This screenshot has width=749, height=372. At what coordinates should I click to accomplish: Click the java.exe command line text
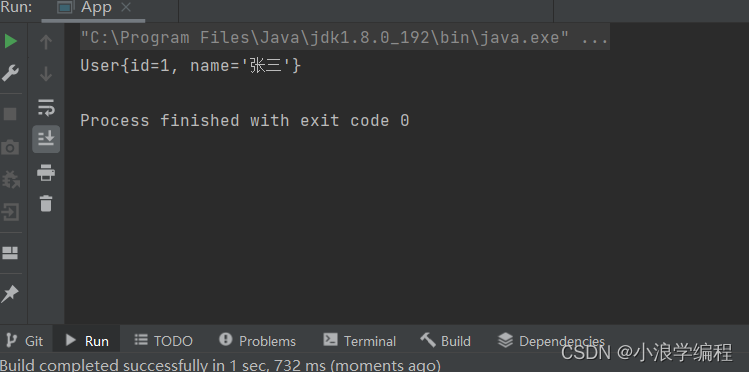pyautogui.click(x=344, y=37)
